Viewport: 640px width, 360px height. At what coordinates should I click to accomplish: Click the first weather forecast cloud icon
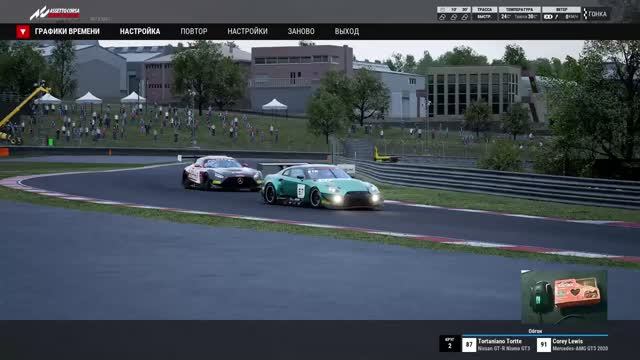pyautogui.click(x=442, y=17)
